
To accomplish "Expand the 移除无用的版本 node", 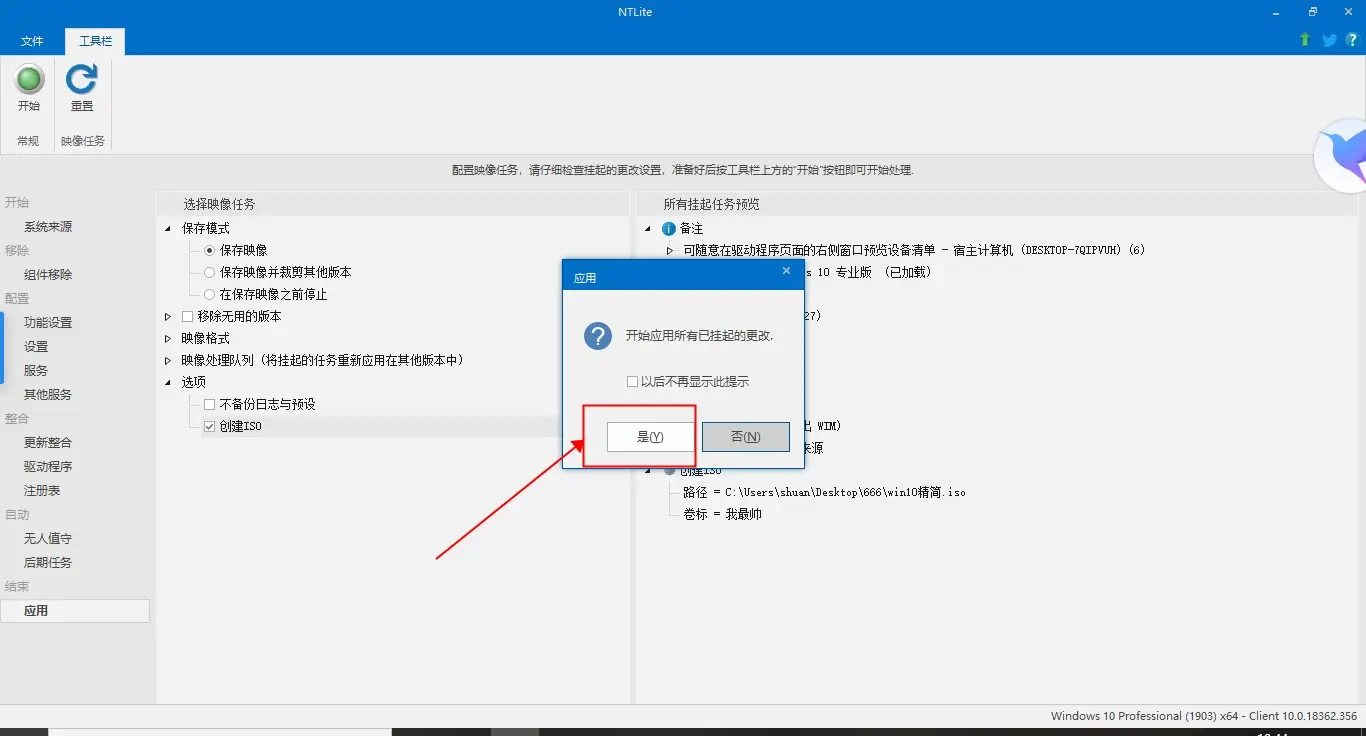I will click(168, 316).
